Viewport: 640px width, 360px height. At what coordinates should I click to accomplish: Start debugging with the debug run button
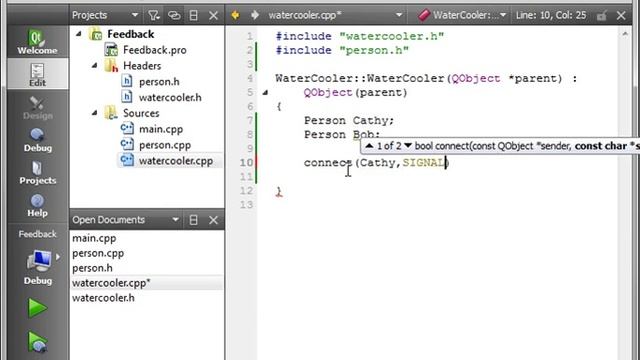[x=37, y=342]
